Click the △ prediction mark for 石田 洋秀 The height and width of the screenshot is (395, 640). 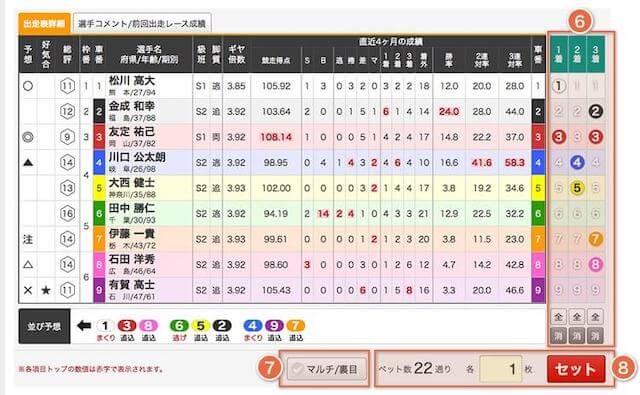coord(28,265)
